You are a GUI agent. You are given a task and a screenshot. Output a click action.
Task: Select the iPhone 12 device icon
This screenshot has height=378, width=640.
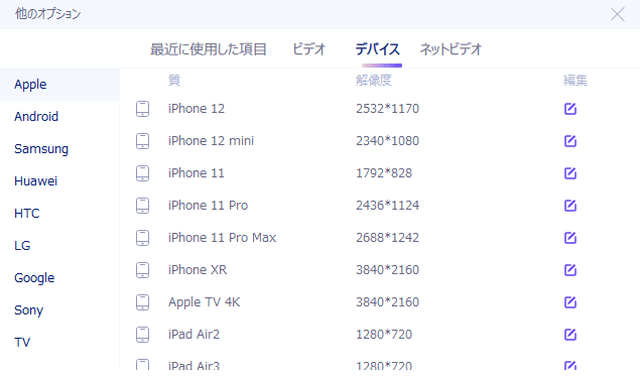pyautogui.click(x=142, y=109)
